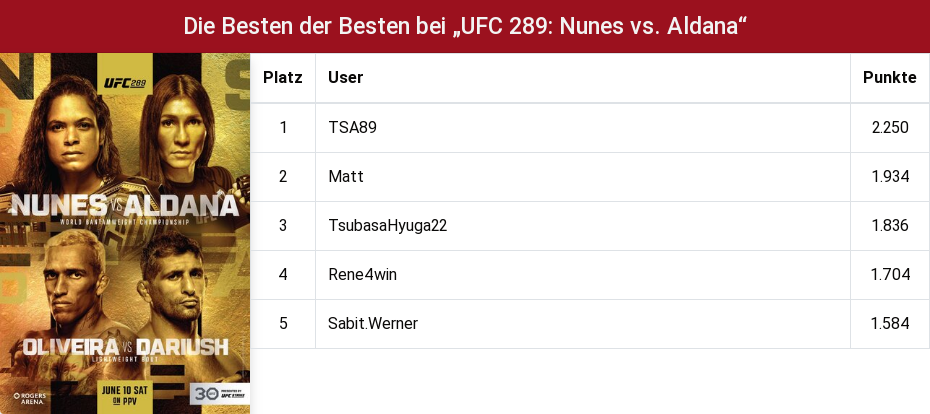Screen dimensions: 930x414
Task: Click the 30th anniversary UFC Strike logo
Action: pyautogui.click(x=220, y=394)
